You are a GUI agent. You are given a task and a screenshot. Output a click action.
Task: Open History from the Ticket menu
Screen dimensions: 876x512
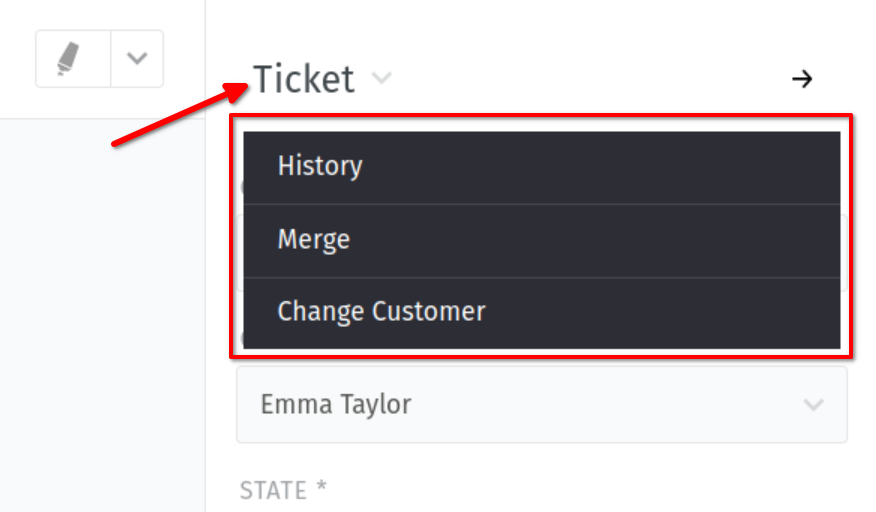320,166
